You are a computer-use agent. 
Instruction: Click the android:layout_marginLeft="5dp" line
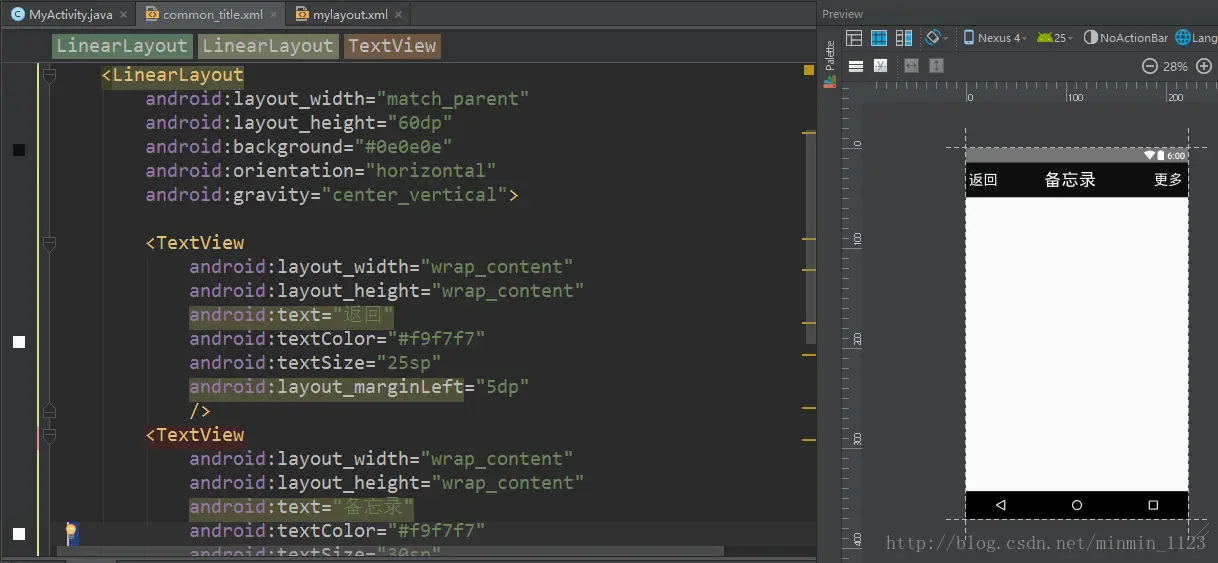(359, 387)
